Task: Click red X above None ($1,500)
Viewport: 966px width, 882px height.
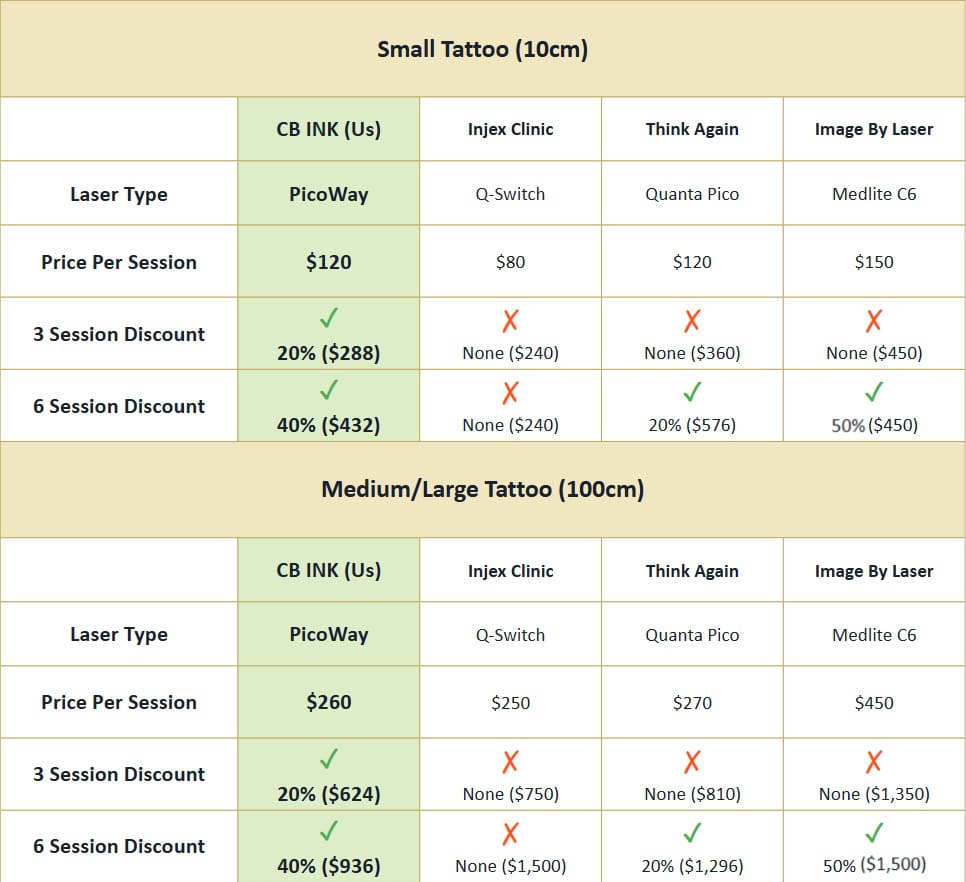Action: [510, 834]
